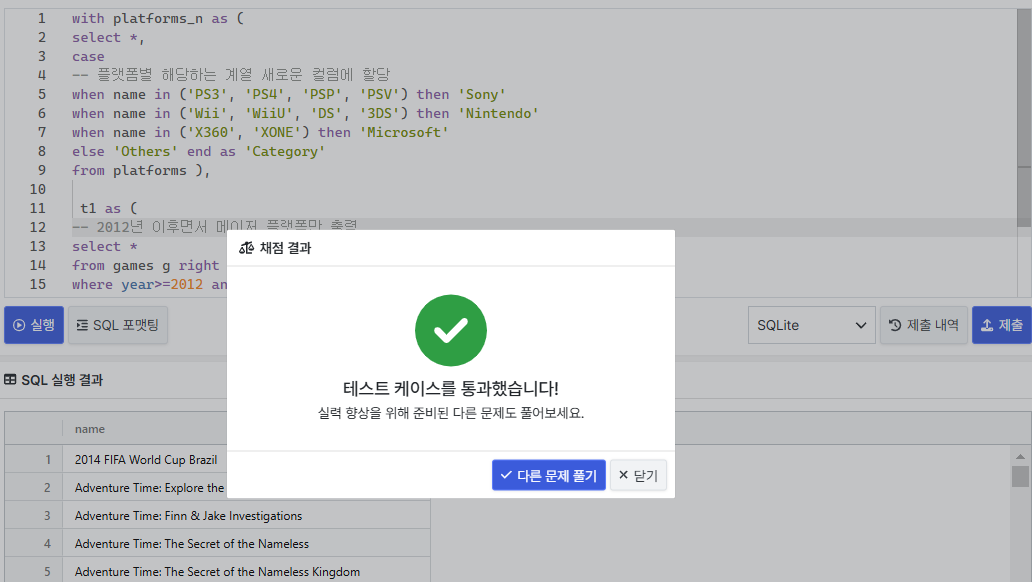Click history clock icon in '제출 내역'
The height and width of the screenshot is (582, 1032).
point(895,325)
